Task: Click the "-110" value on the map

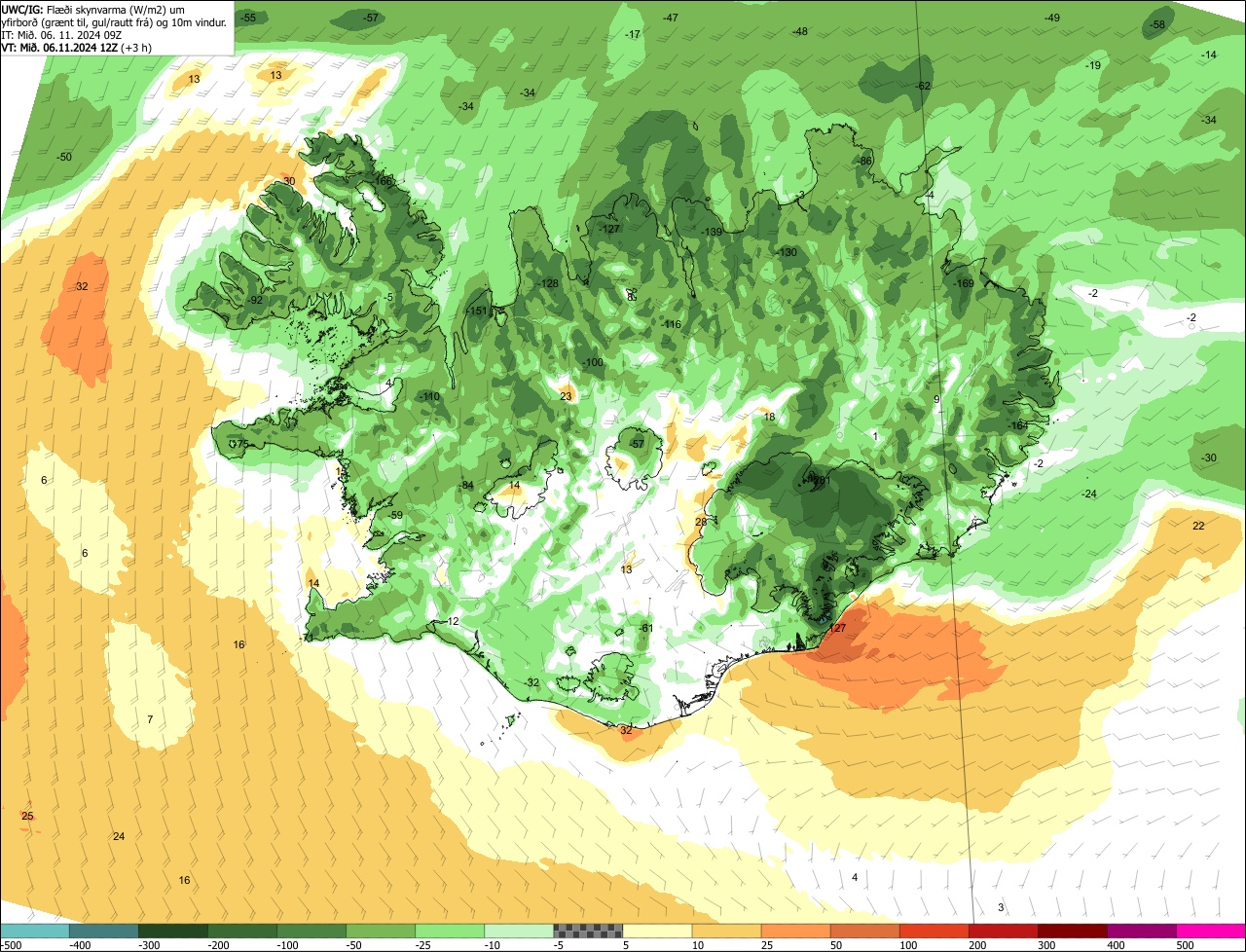Action: (430, 397)
